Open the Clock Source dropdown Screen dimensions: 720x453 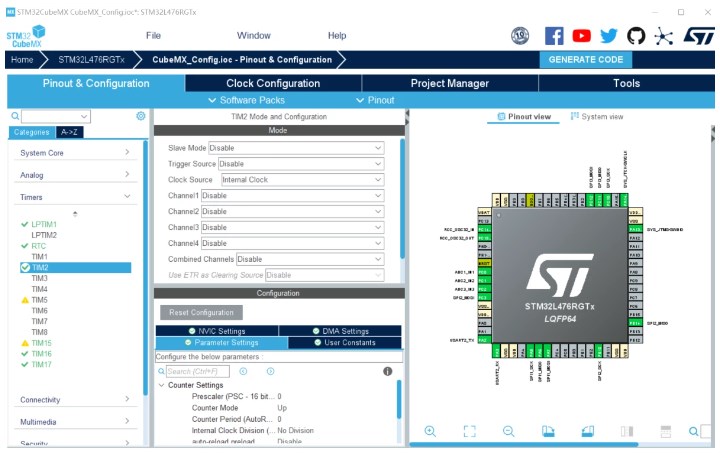click(301, 179)
